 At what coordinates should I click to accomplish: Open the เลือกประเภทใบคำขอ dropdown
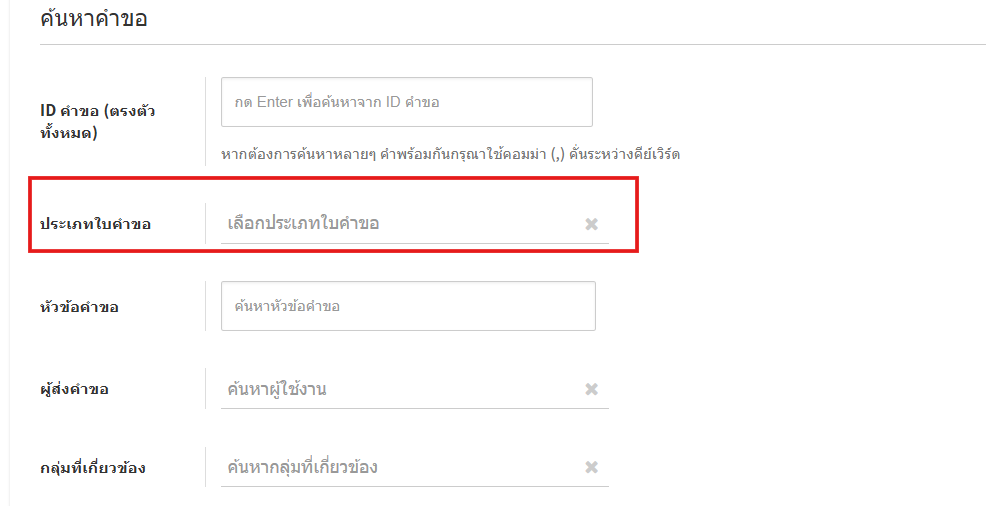[400, 224]
